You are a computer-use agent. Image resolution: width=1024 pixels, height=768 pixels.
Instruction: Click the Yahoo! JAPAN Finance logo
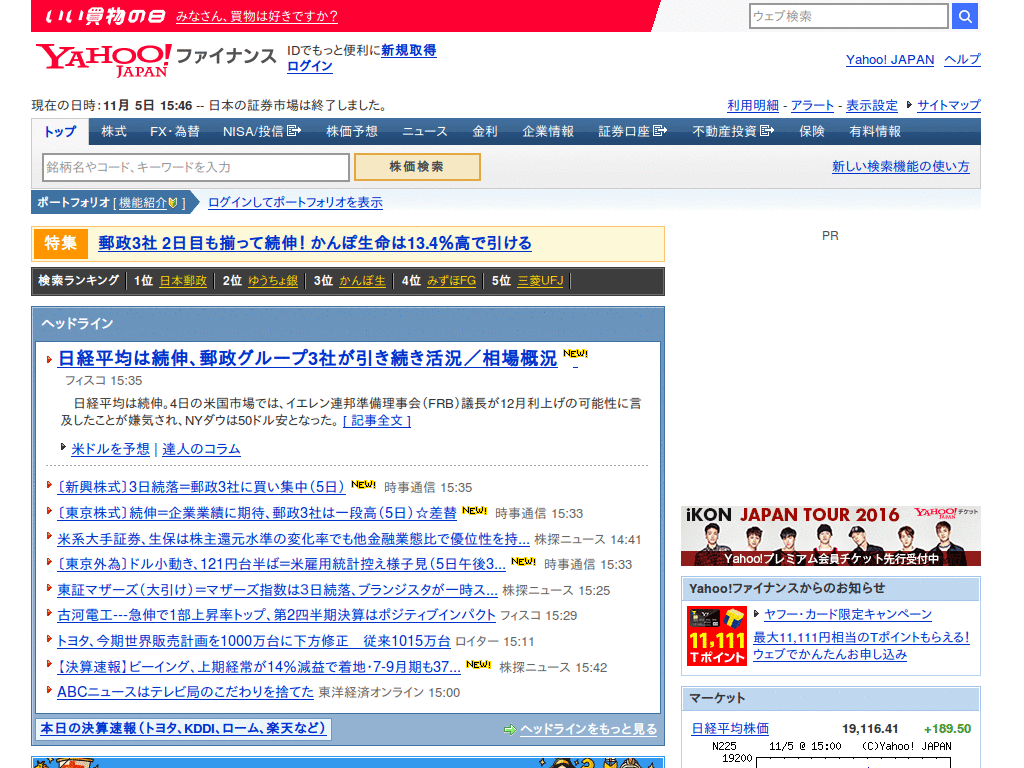tap(156, 59)
